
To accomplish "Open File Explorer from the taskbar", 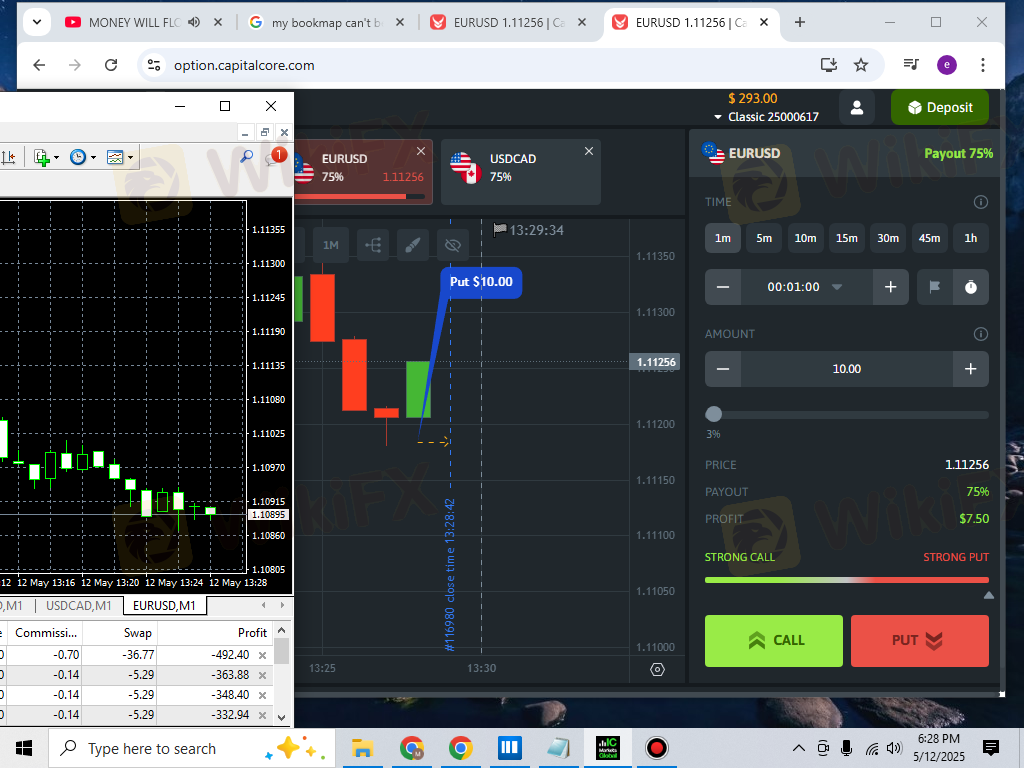I will click(x=362, y=748).
